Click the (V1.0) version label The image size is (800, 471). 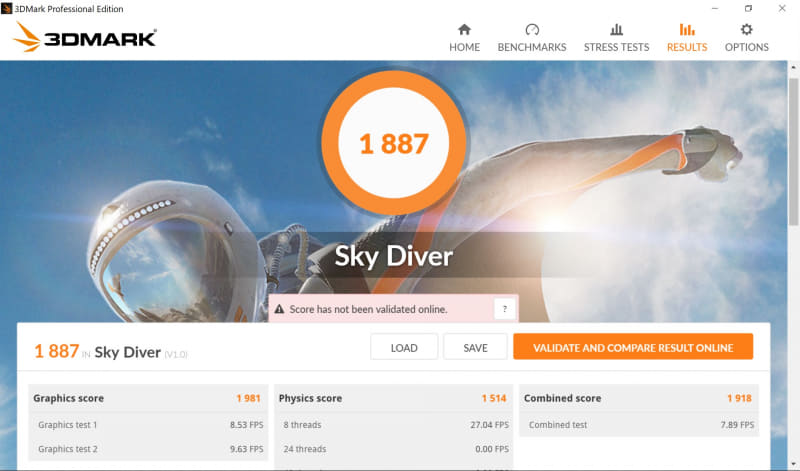(176, 354)
